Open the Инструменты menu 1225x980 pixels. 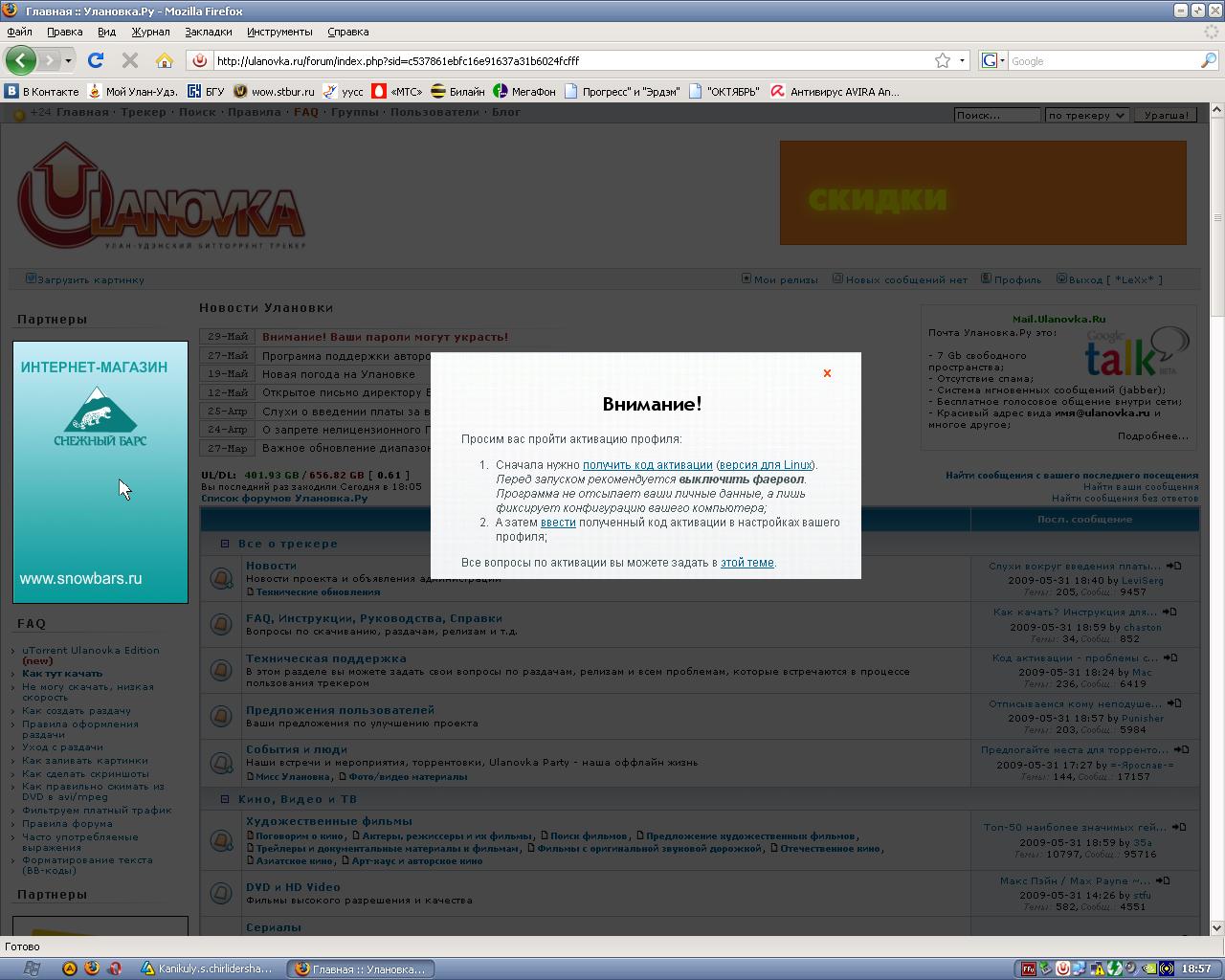tap(279, 32)
